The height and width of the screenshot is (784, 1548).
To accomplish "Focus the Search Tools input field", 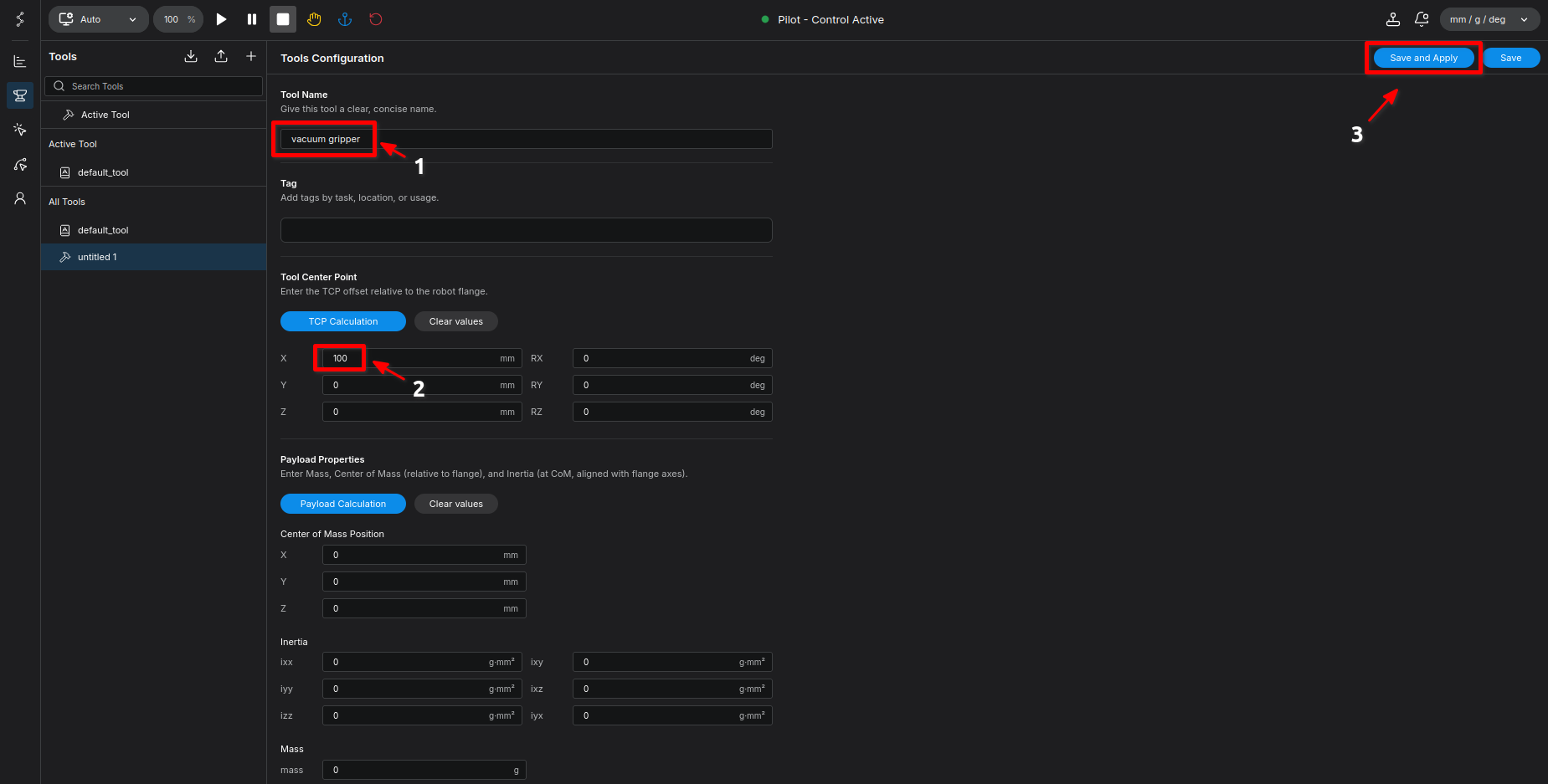I will pos(159,86).
